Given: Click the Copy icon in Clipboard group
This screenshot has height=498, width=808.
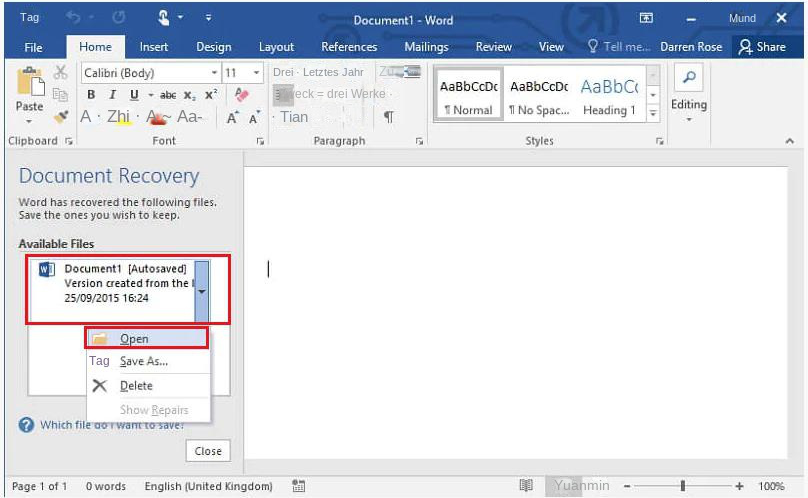Looking at the screenshot, I should (x=60, y=94).
